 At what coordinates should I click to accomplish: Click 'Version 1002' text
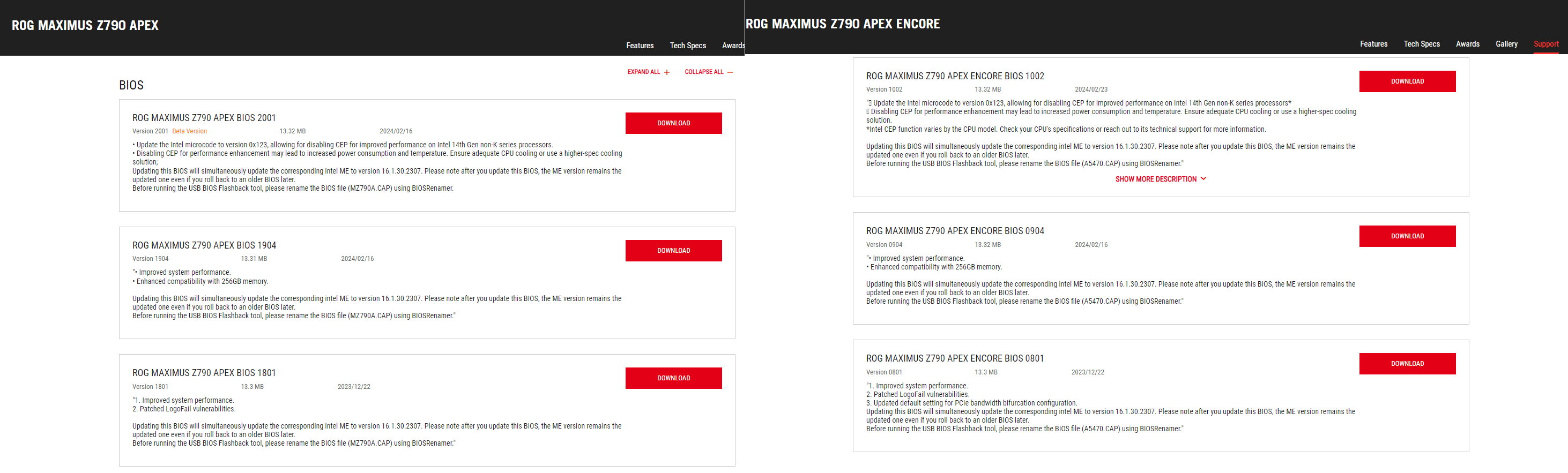[885, 89]
